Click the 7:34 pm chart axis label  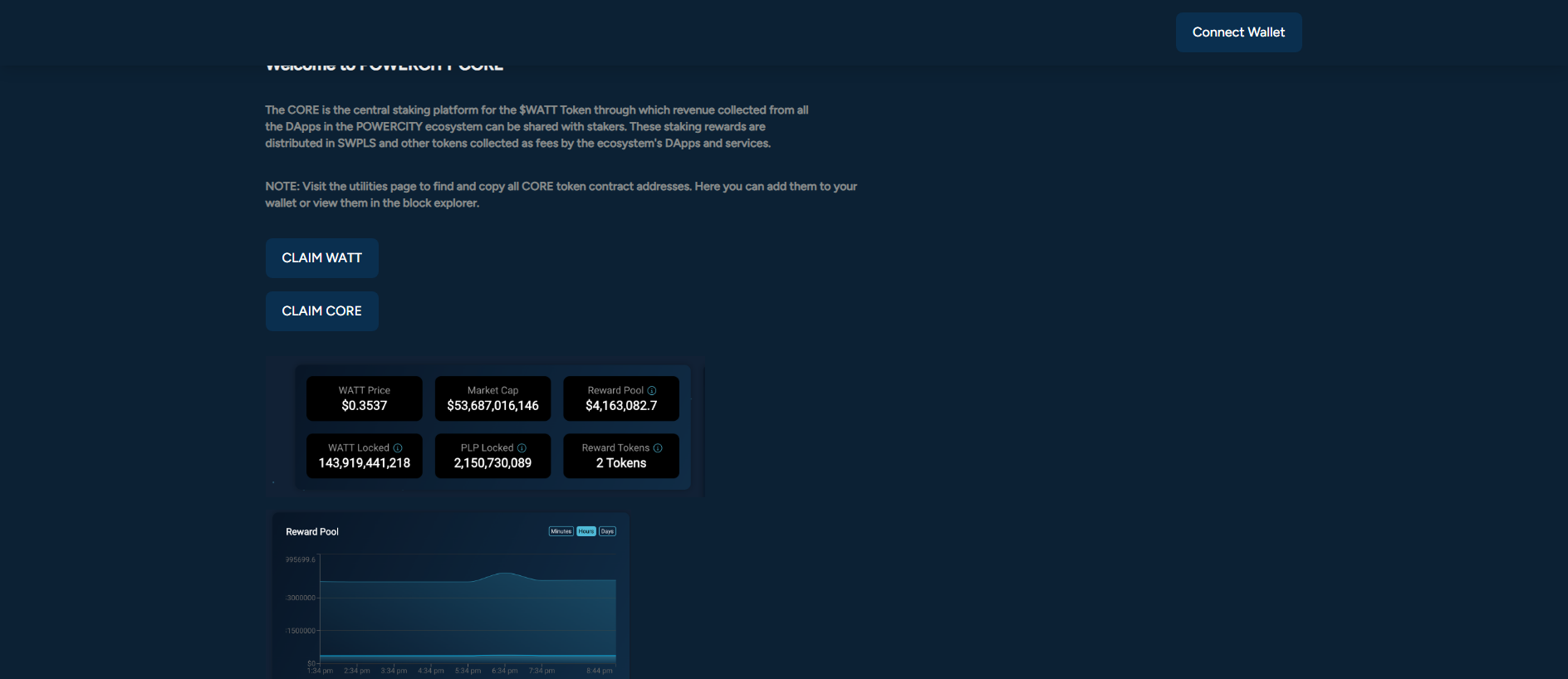(x=541, y=671)
